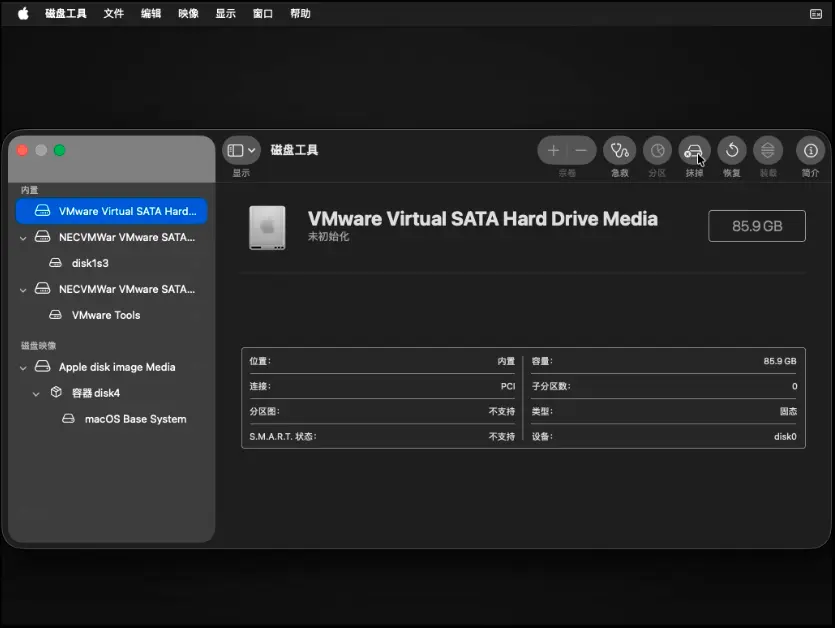Click the remove volume minus button

[x=581, y=151]
